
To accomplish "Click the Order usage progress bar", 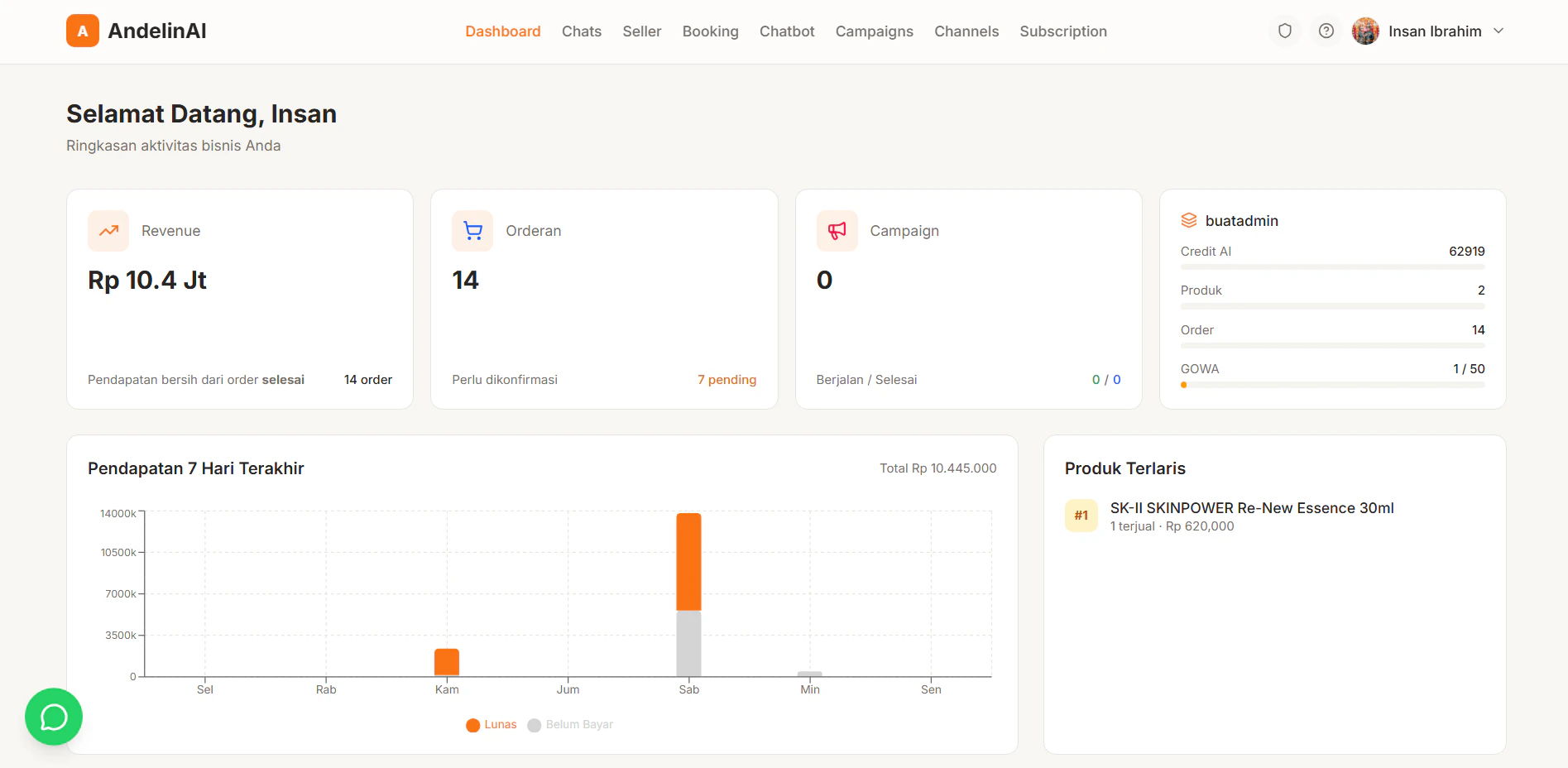I will click(1332, 346).
